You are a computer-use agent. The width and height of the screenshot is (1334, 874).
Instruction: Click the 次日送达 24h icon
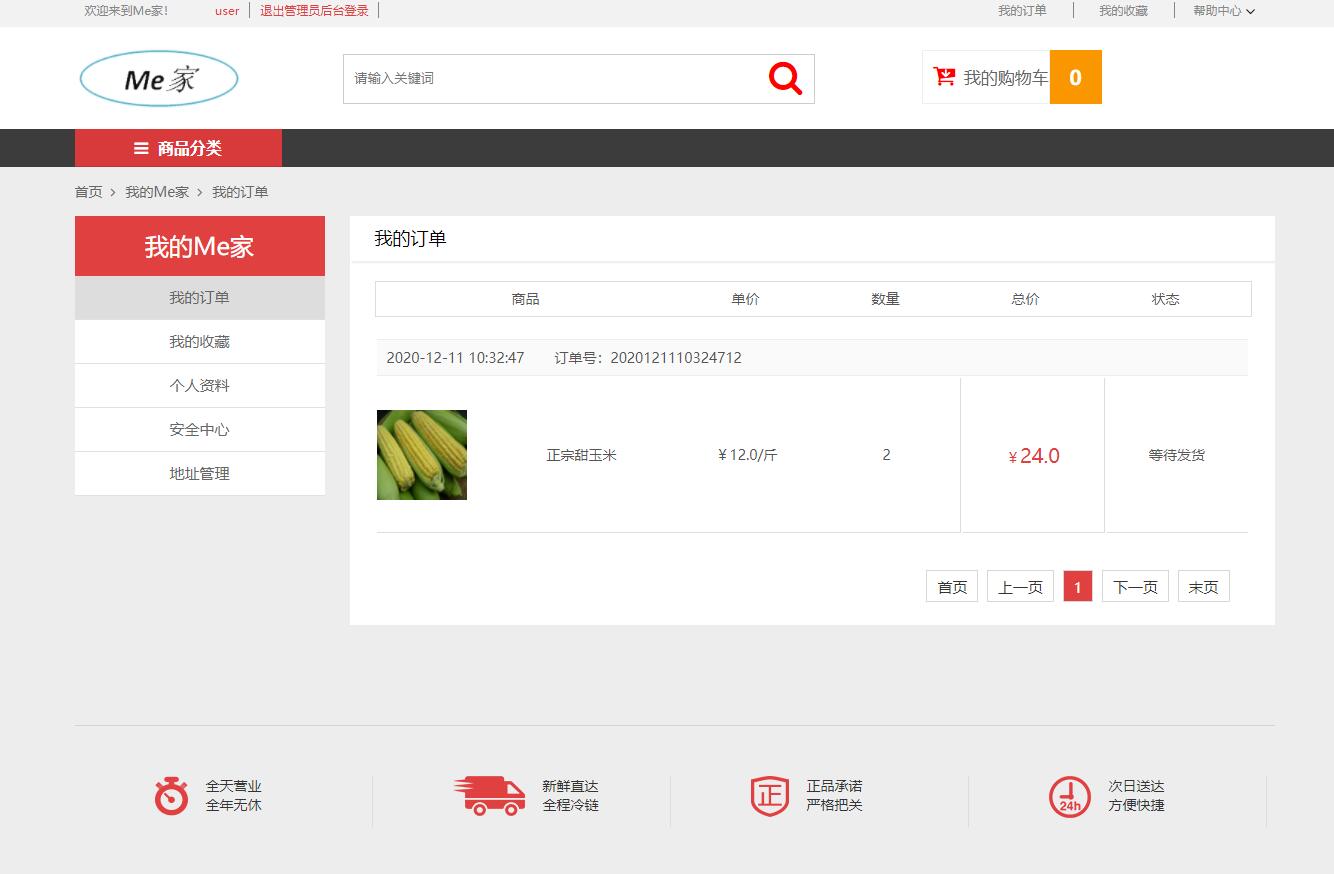coord(1069,798)
